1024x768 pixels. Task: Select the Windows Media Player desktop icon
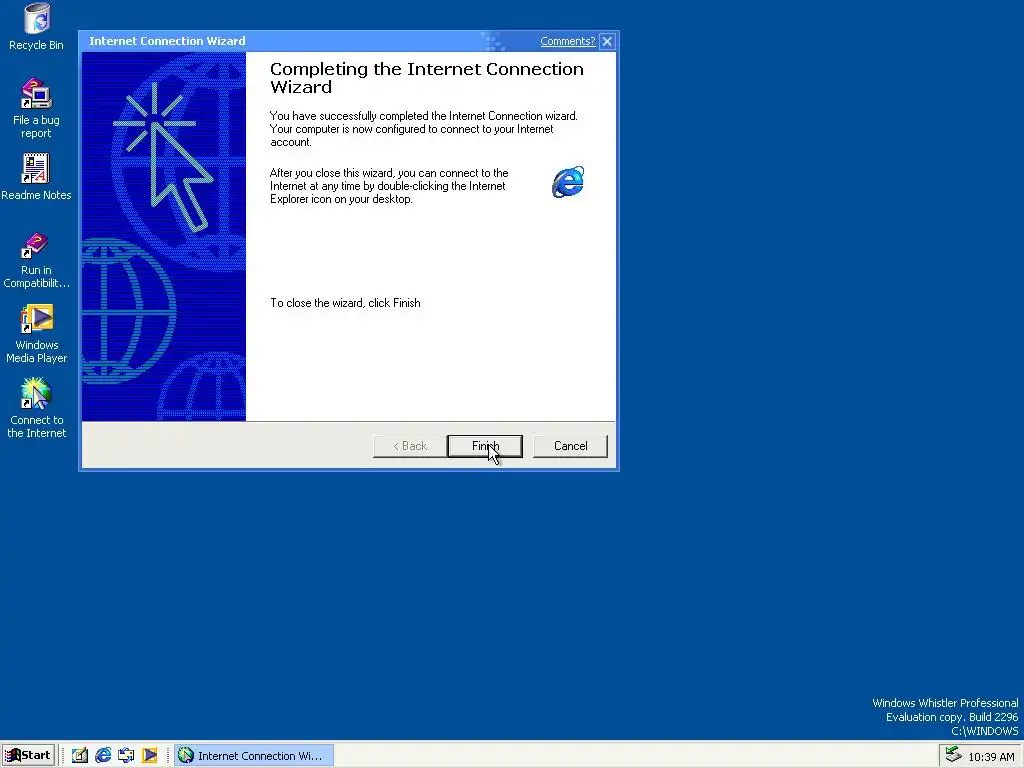[x=37, y=334]
